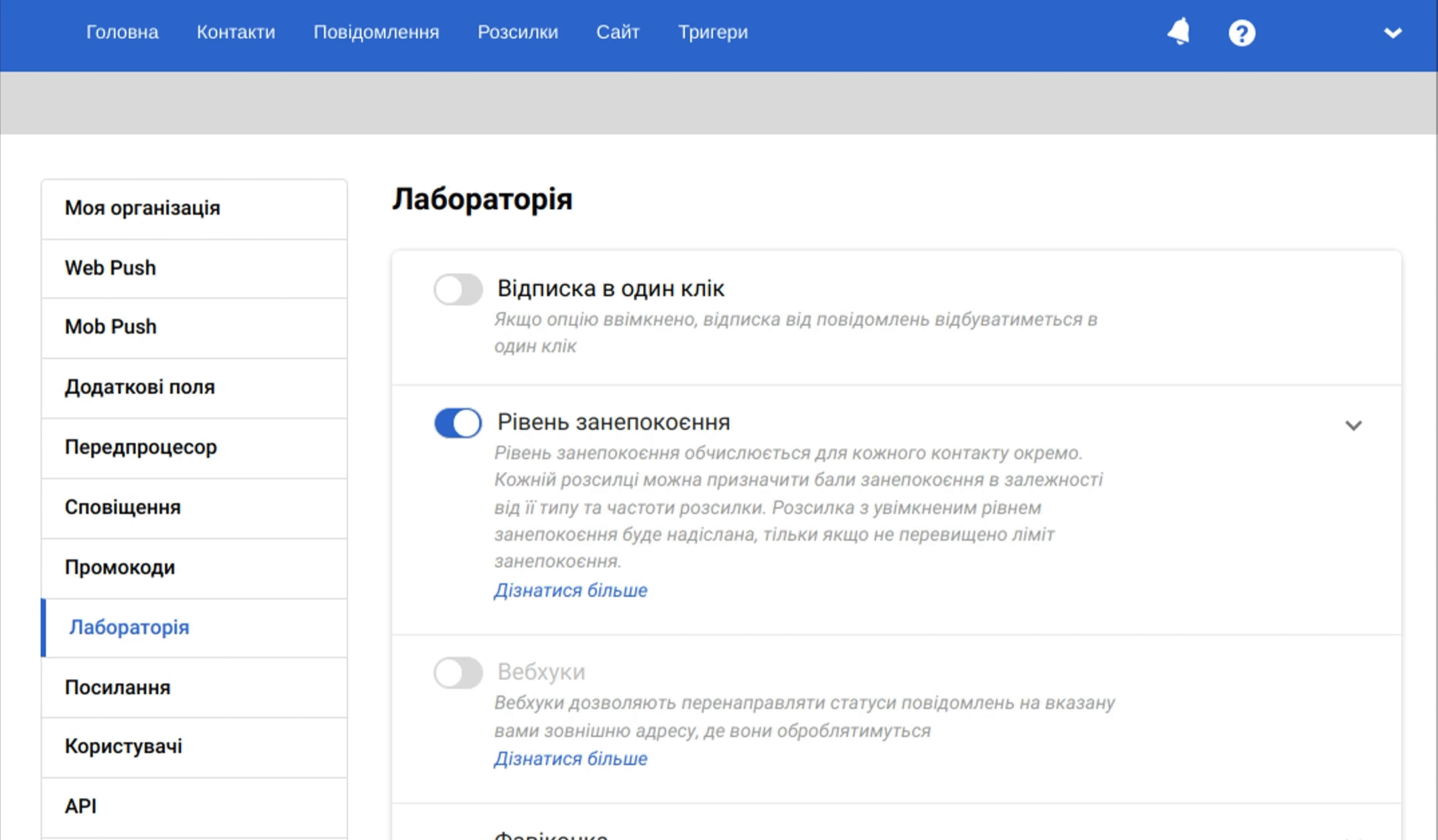Open the 'Тригери' menu item

712,32
